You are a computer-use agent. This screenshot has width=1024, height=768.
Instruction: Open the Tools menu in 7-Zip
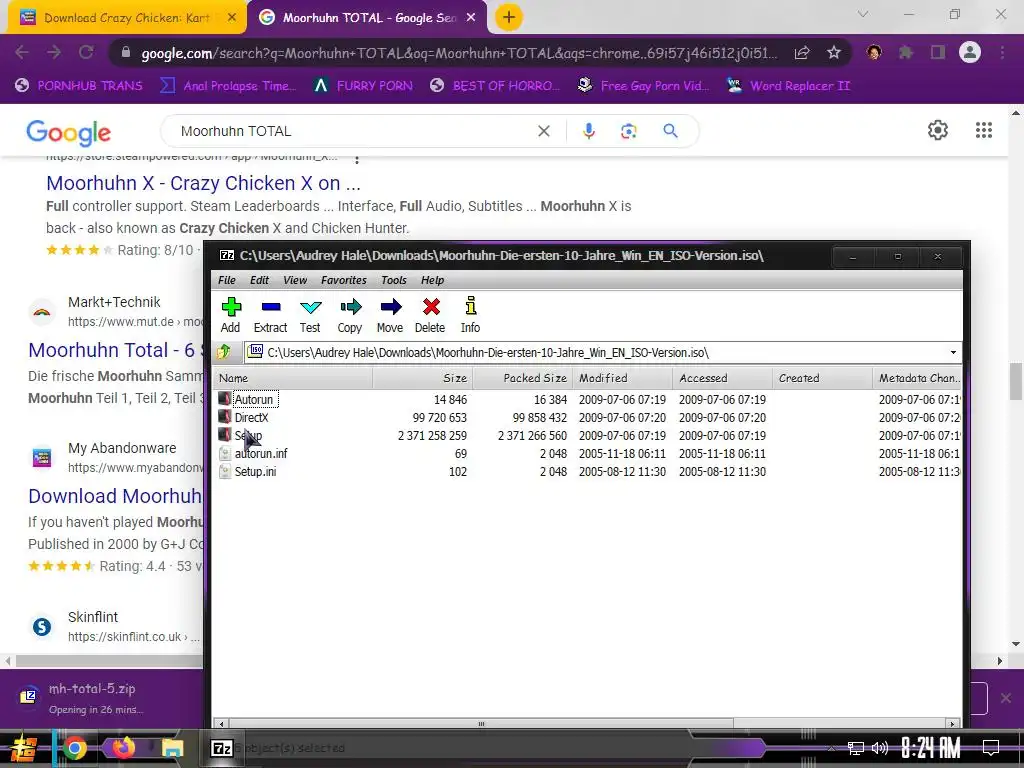click(394, 280)
